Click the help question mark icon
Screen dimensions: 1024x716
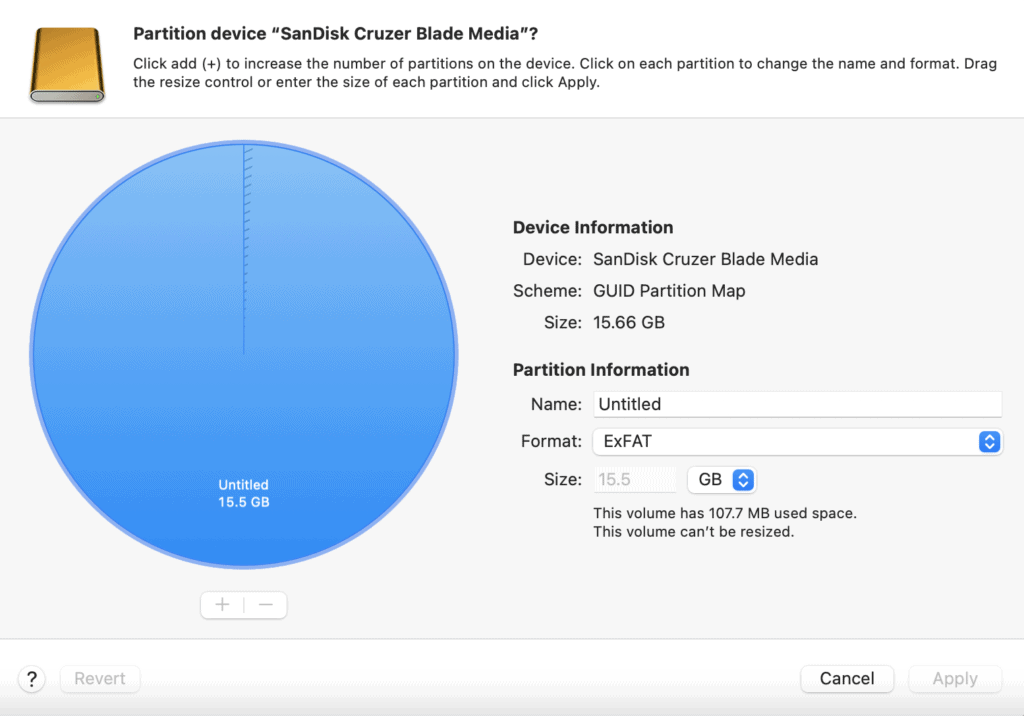[x=31, y=679]
